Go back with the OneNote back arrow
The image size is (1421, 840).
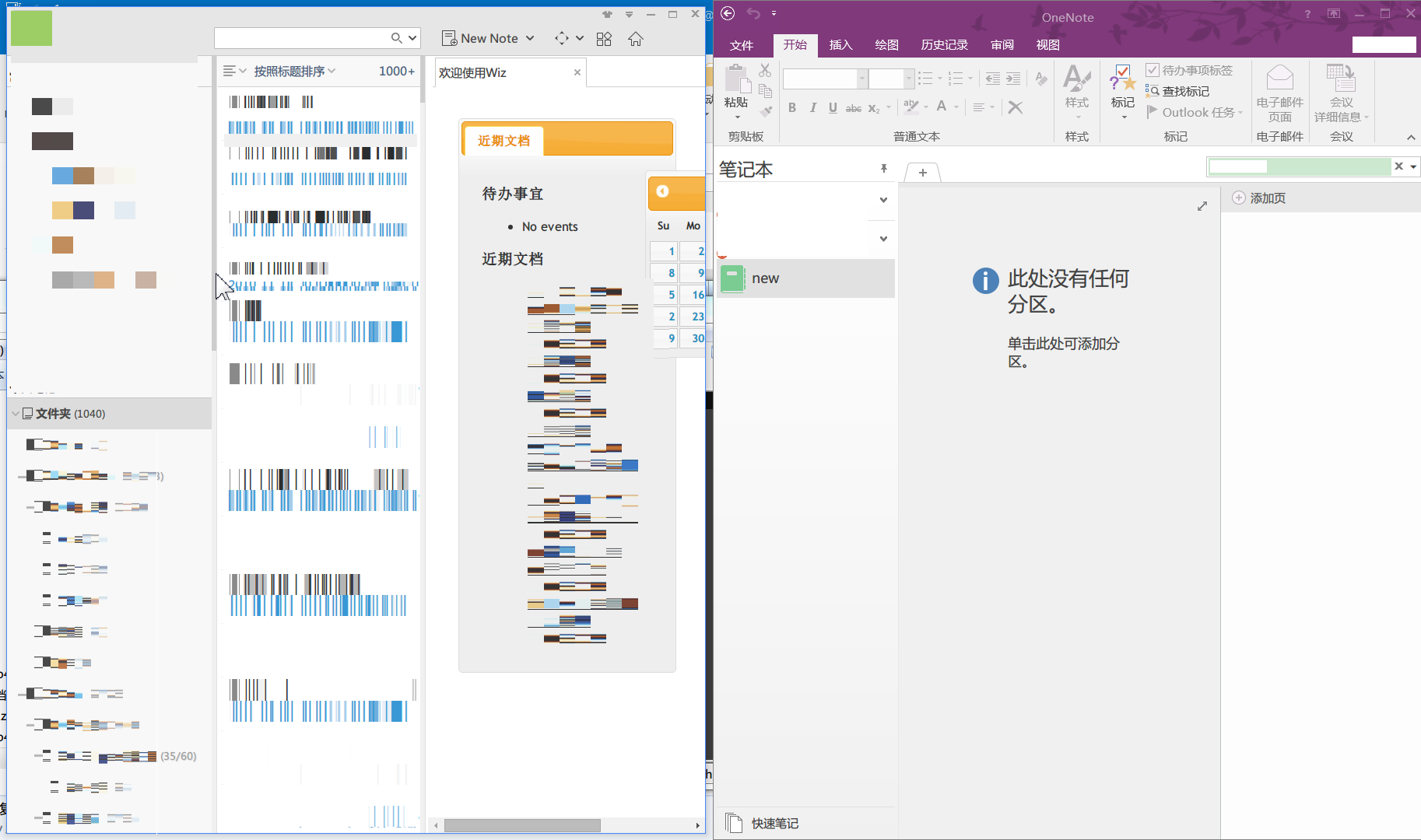click(728, 13)
